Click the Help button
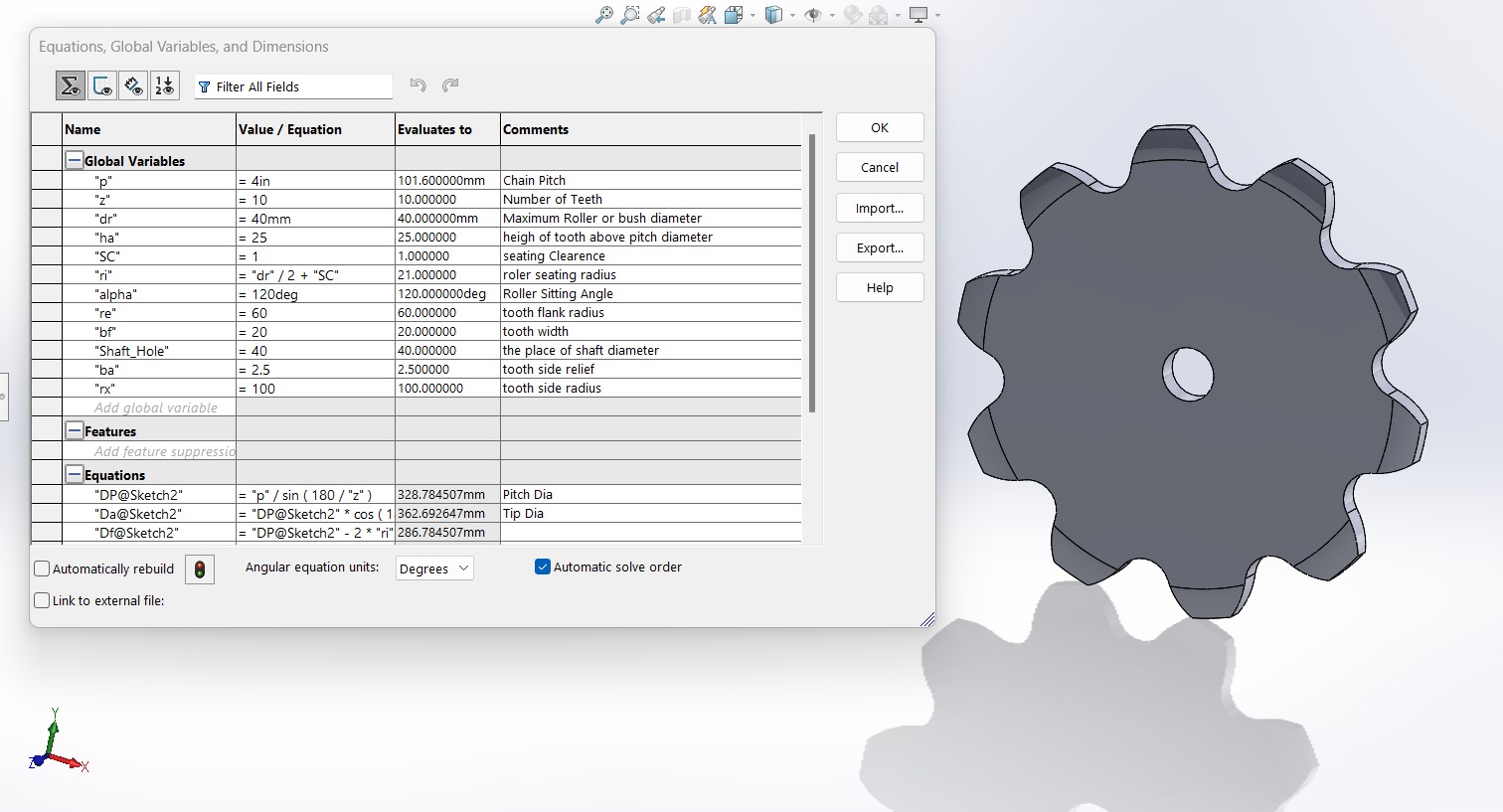Screen dimensions: 1503x812 (x=880, y=287)
